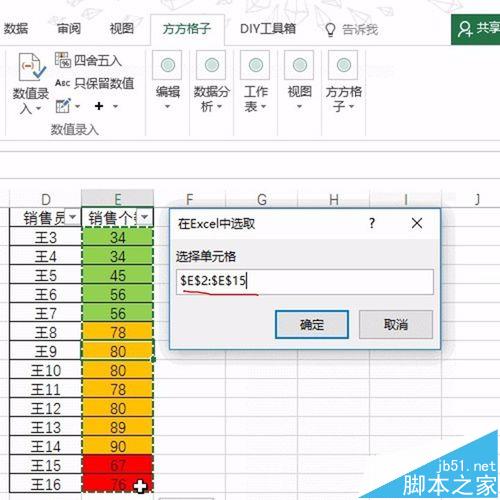This screenshot has height=500, width=500.
Task: Open the 销售个数 column filter dropdown
Action: [x=145, y=217]
